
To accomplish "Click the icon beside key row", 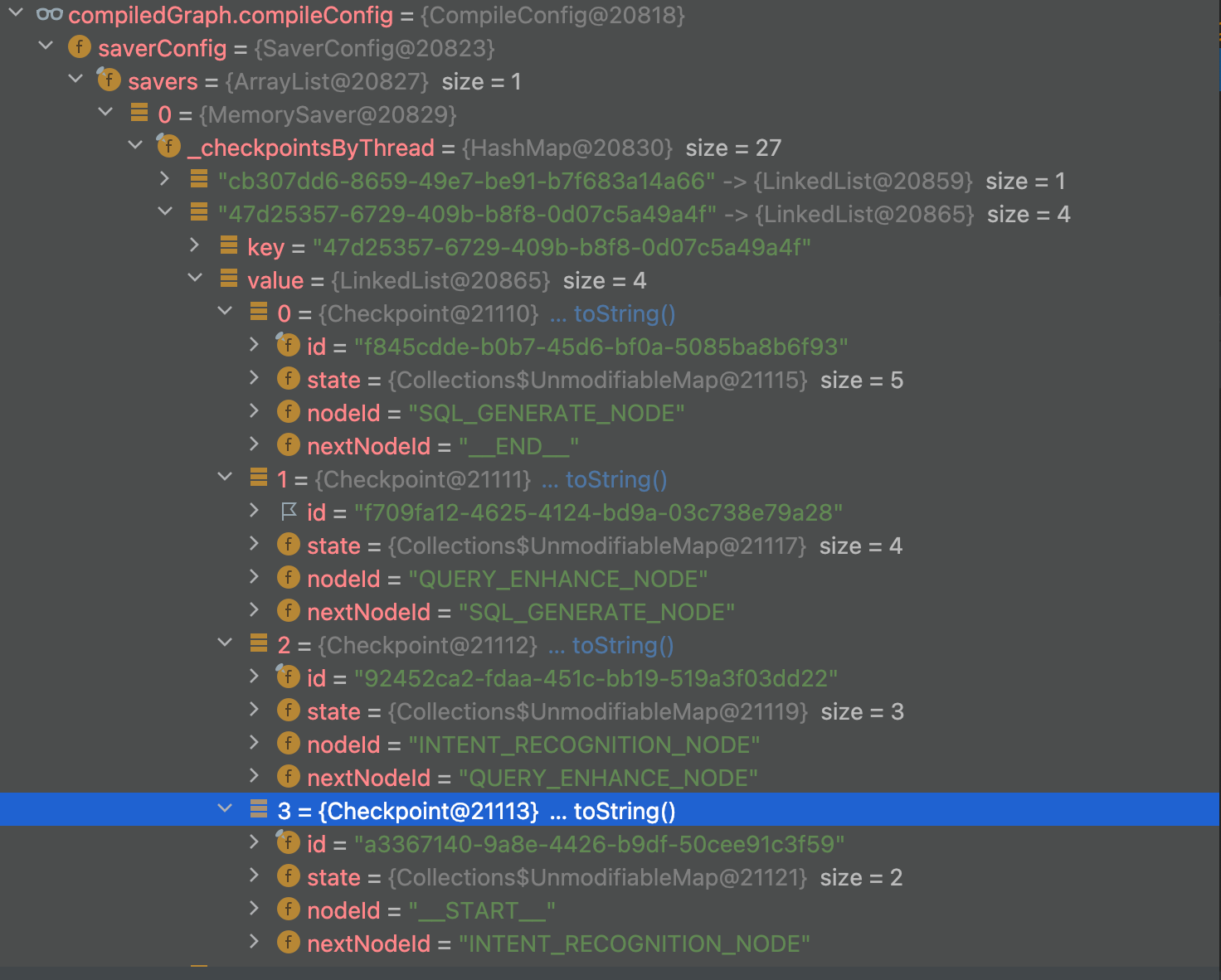I will pyautogui.click(x=229, y=245).
